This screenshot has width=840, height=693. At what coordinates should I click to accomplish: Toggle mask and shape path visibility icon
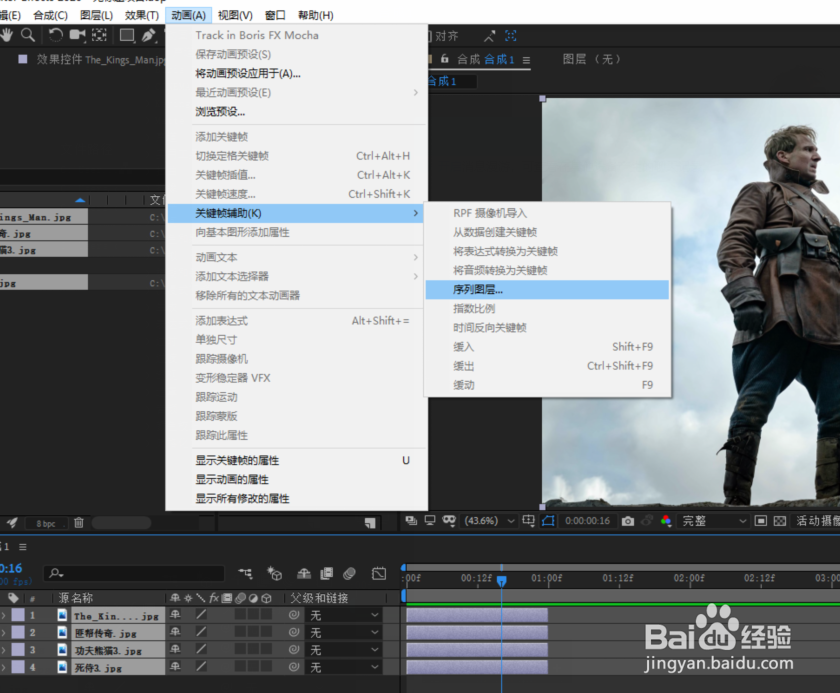(548, 521)
